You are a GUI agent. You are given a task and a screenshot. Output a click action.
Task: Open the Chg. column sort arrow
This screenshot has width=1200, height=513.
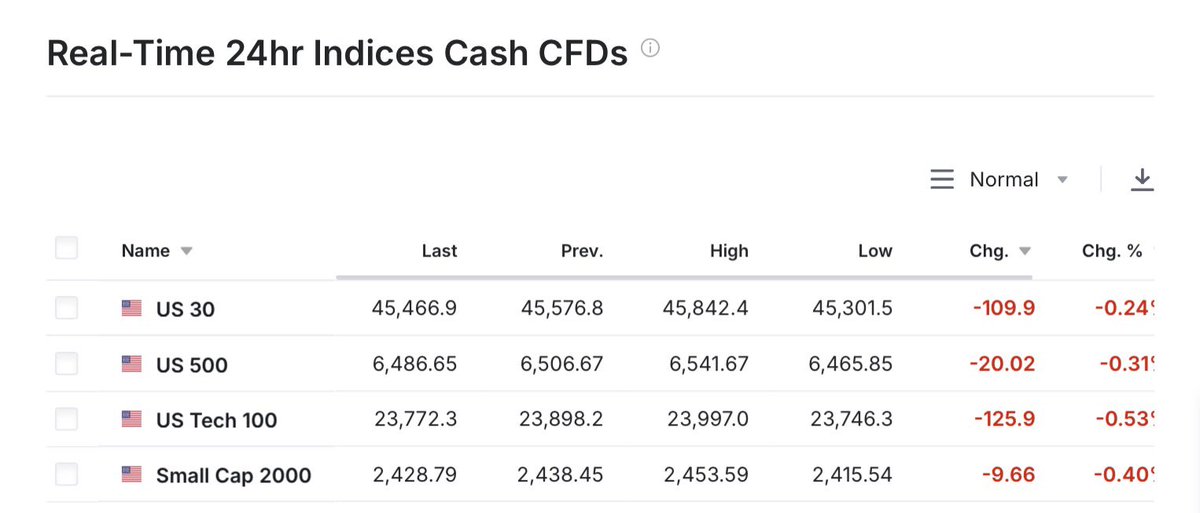tap(1024, 252)
